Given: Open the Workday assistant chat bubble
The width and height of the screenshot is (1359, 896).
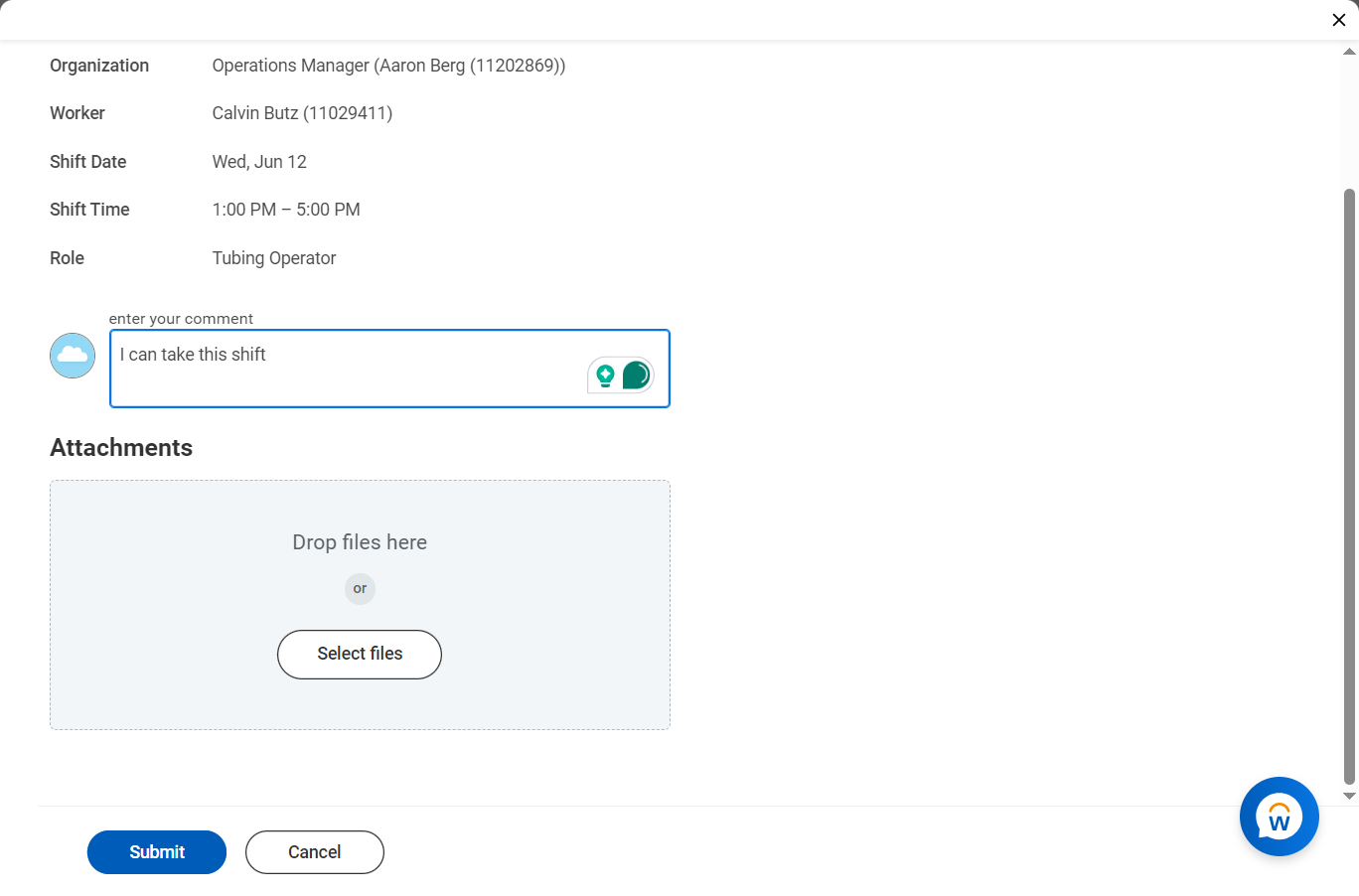Looking at the screenshot, I should 1279,817.
